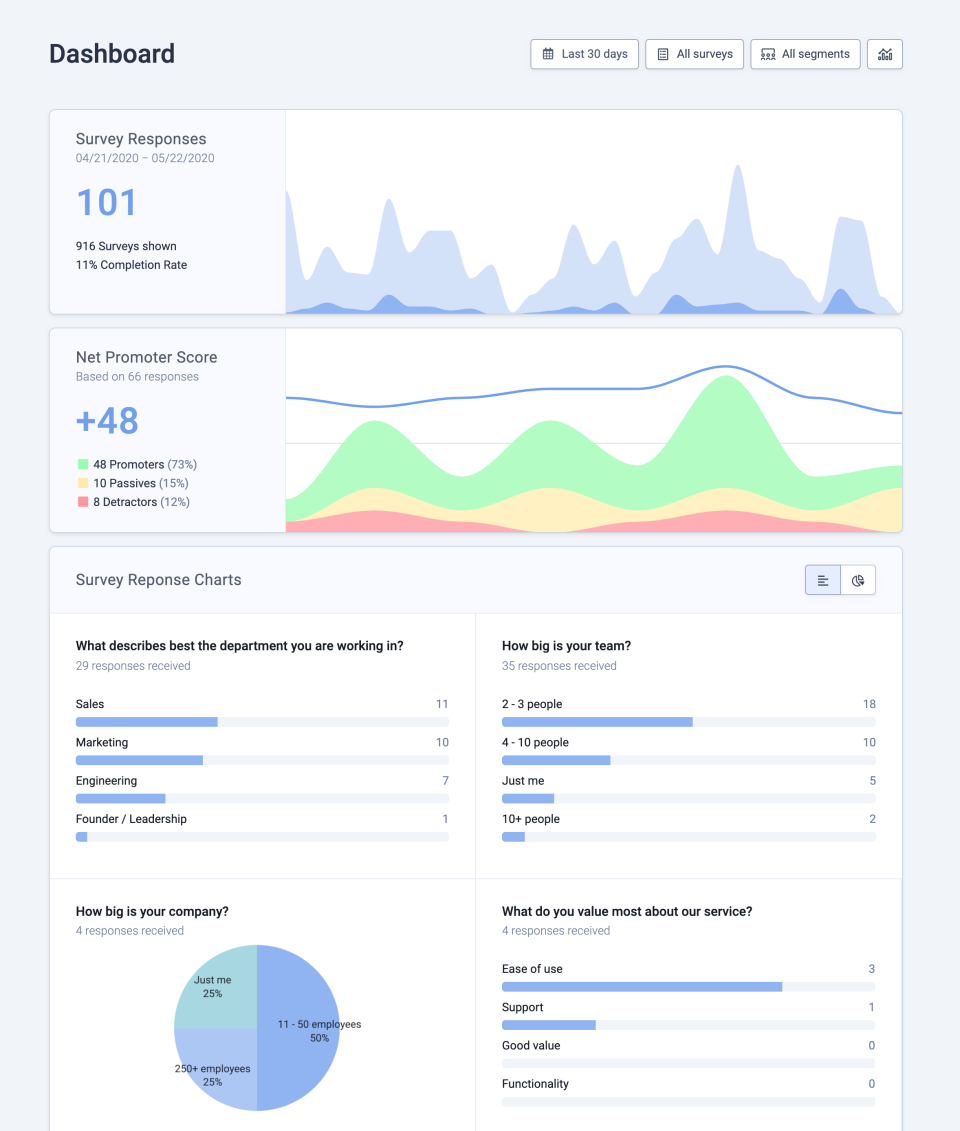The image size is (960, 1131).
Task: Click the Ease of use progress bar
Action: [x=688, y=987]
